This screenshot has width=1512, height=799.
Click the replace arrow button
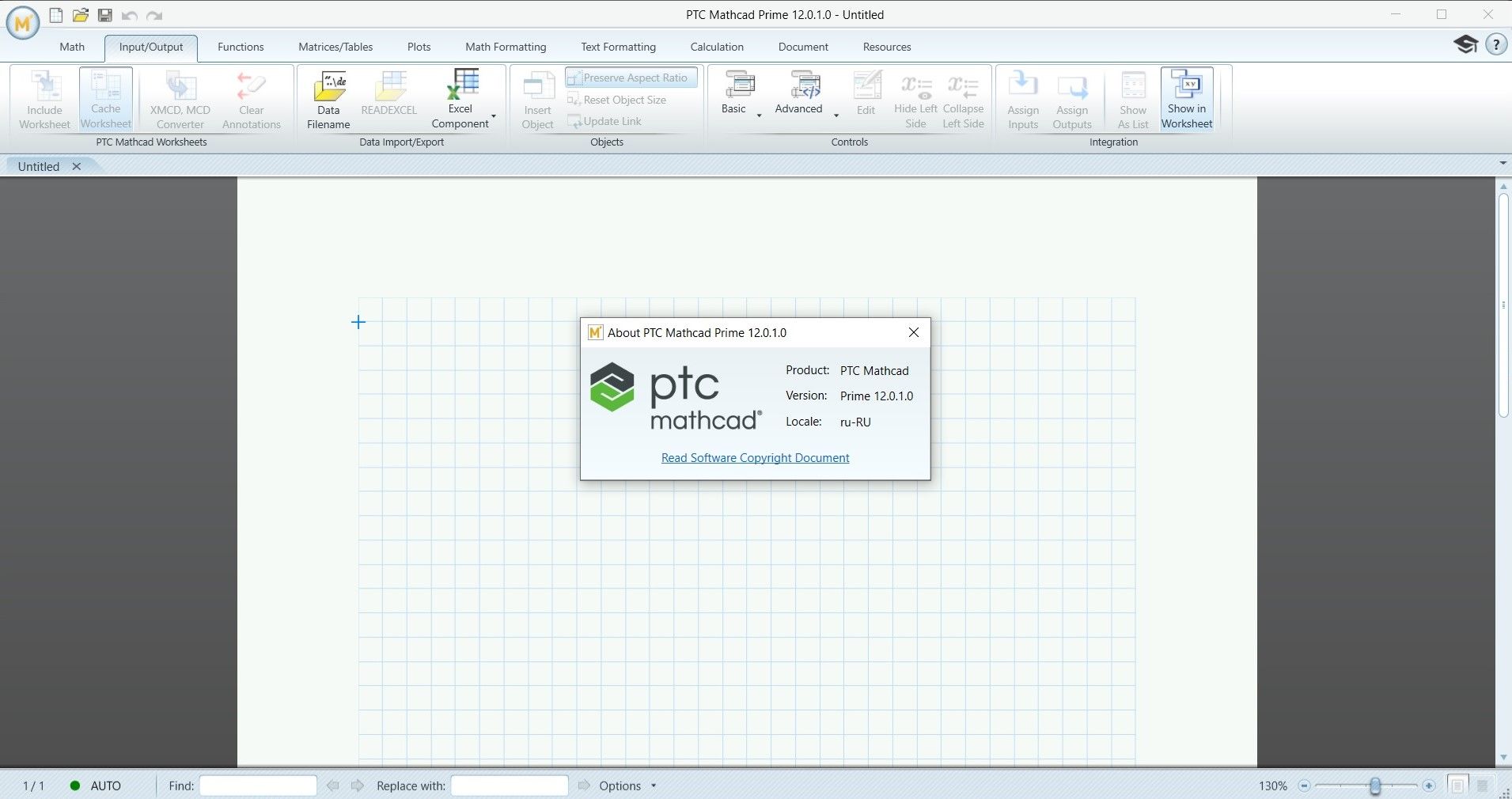click(584, 786)
